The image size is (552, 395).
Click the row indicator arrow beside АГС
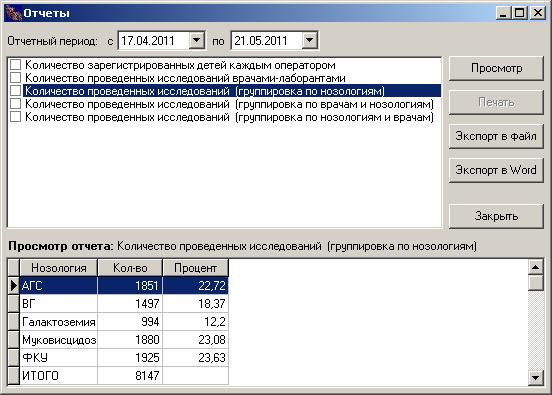click(x=13, y=286)
